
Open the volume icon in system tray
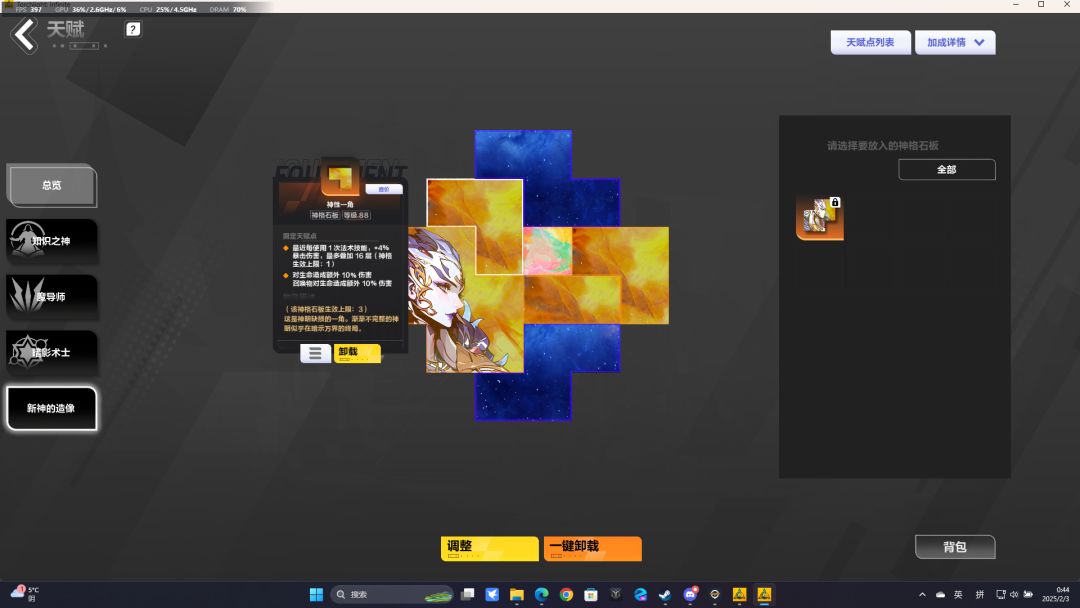pyautogui.click(x=1014, y=594)
